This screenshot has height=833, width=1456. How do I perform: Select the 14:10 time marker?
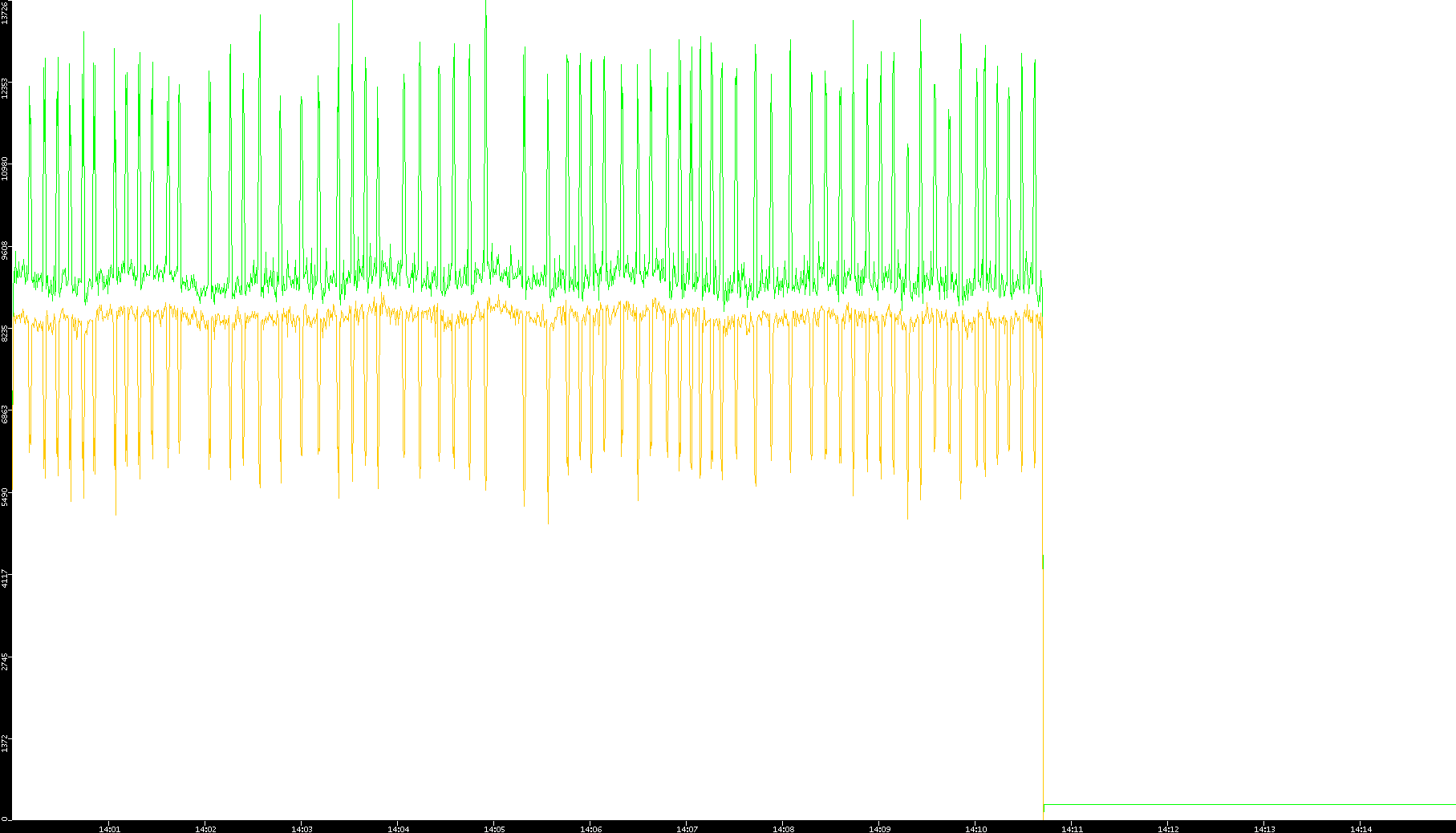click(x=975, y=829)
